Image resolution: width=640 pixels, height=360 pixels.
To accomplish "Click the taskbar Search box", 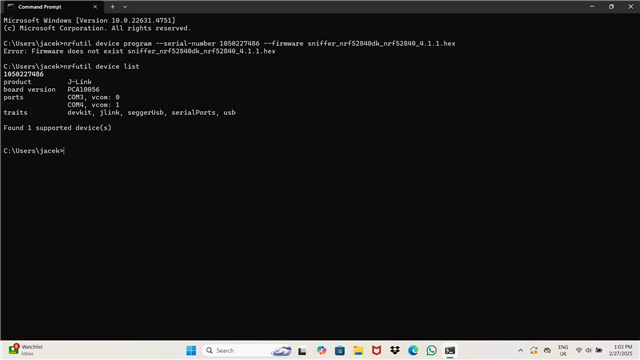I will [x=247, y=350].
